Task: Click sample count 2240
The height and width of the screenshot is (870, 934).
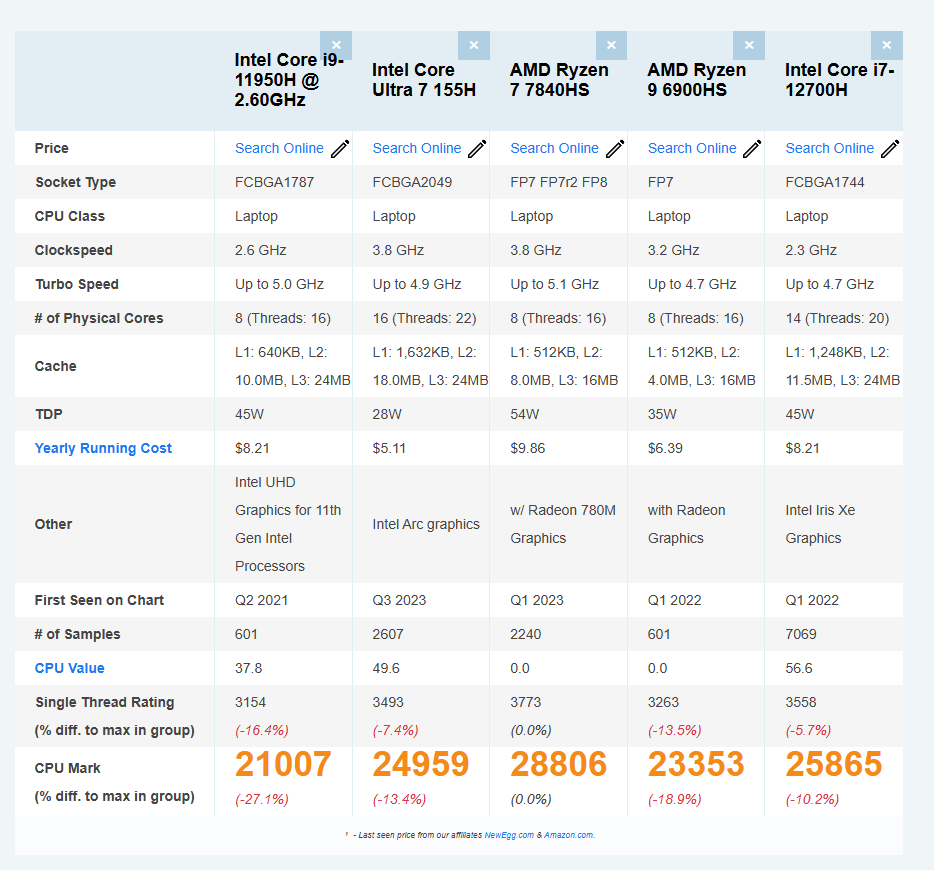Action: point(525,634)
